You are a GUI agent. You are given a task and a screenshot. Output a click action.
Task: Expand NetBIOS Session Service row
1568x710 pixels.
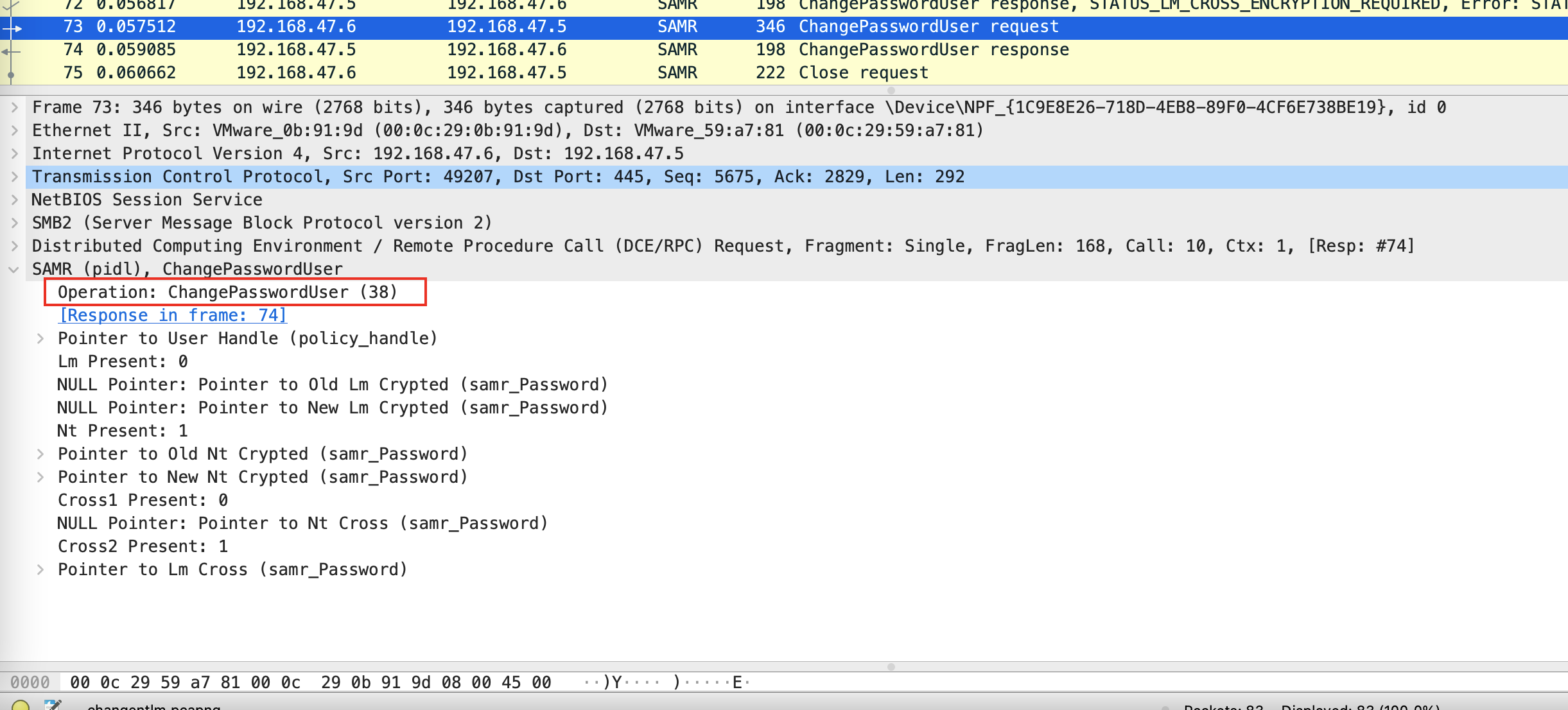[x=14, y=200]
